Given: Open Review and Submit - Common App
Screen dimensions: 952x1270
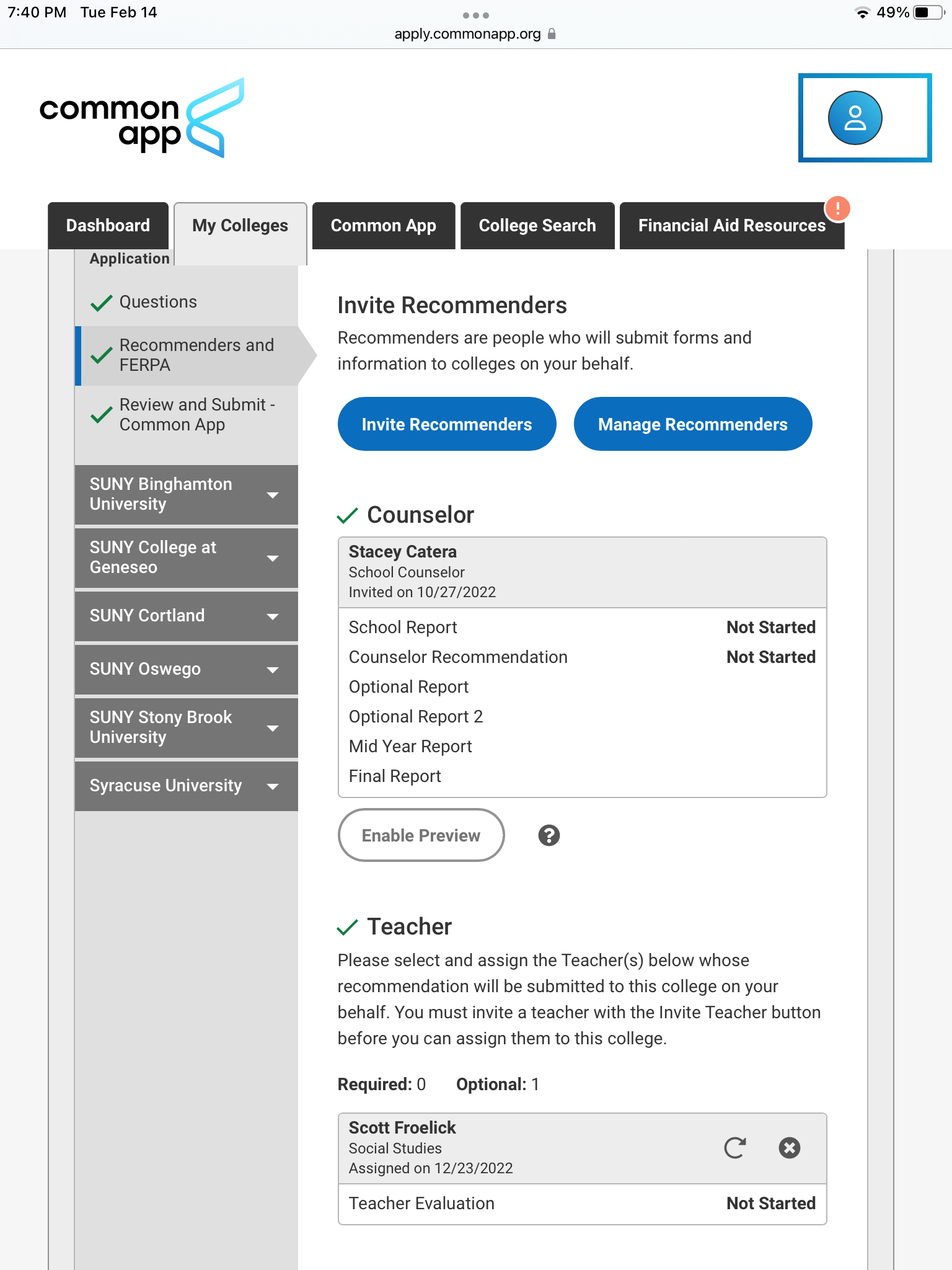Looking at the screenshot, I should [187, 415].
